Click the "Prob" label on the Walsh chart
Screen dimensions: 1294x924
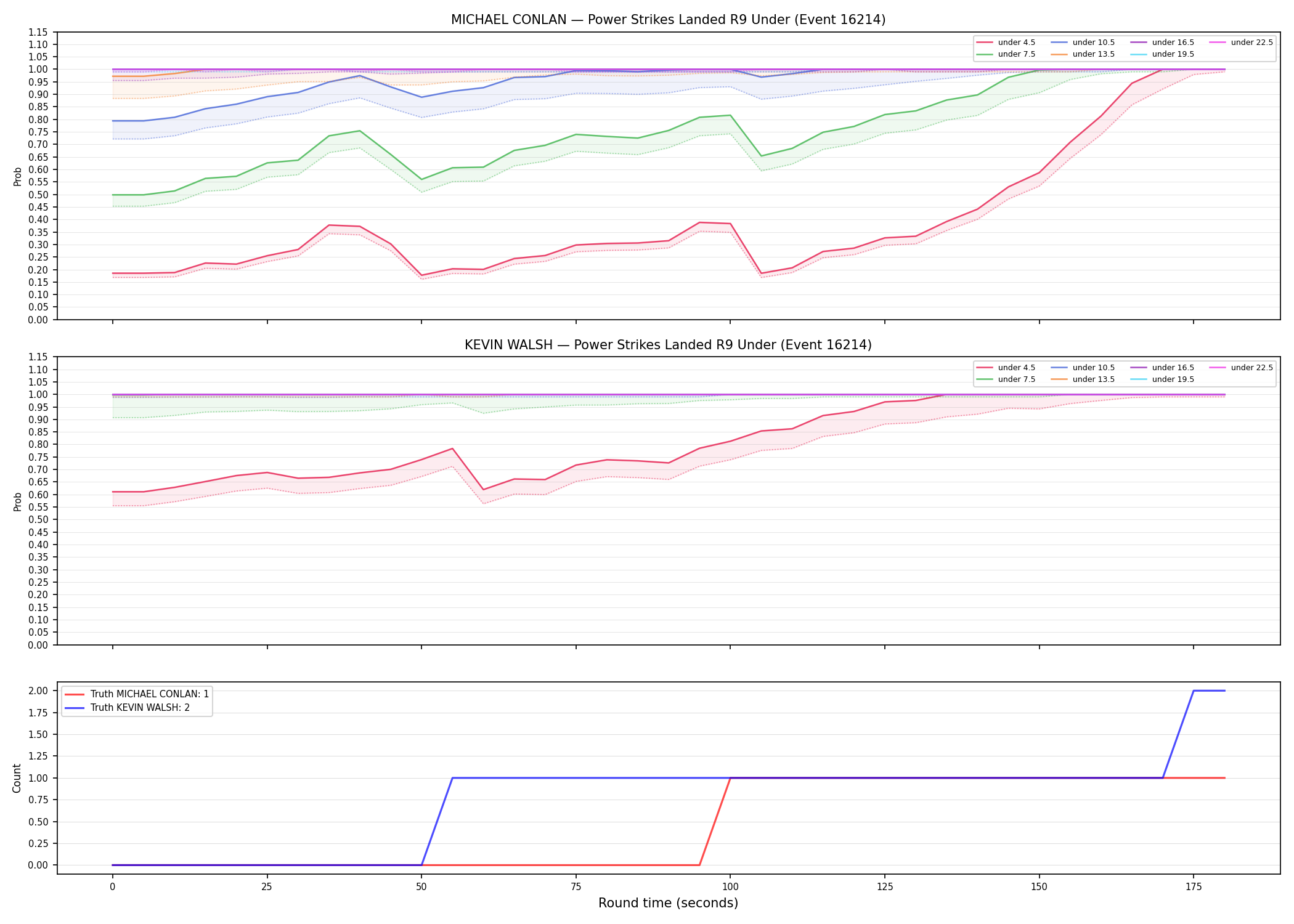click(x=18, y=501)
